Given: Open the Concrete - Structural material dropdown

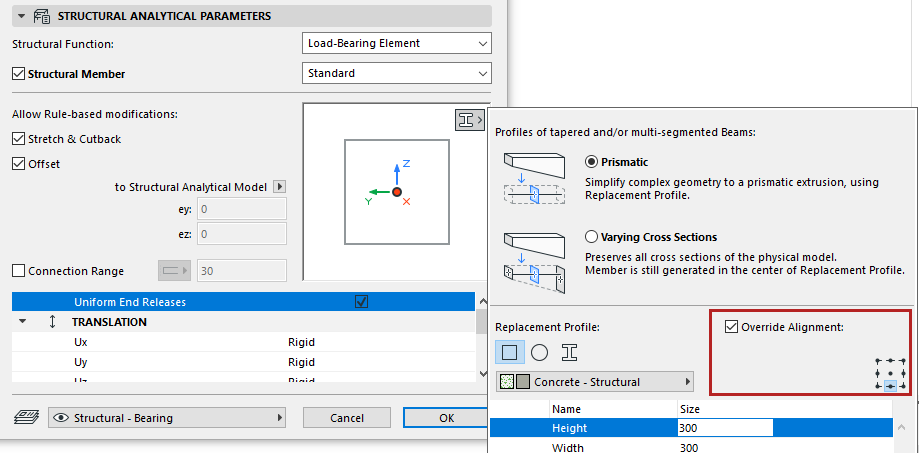Looking at the screenshot, I should [x=595, y=382].
